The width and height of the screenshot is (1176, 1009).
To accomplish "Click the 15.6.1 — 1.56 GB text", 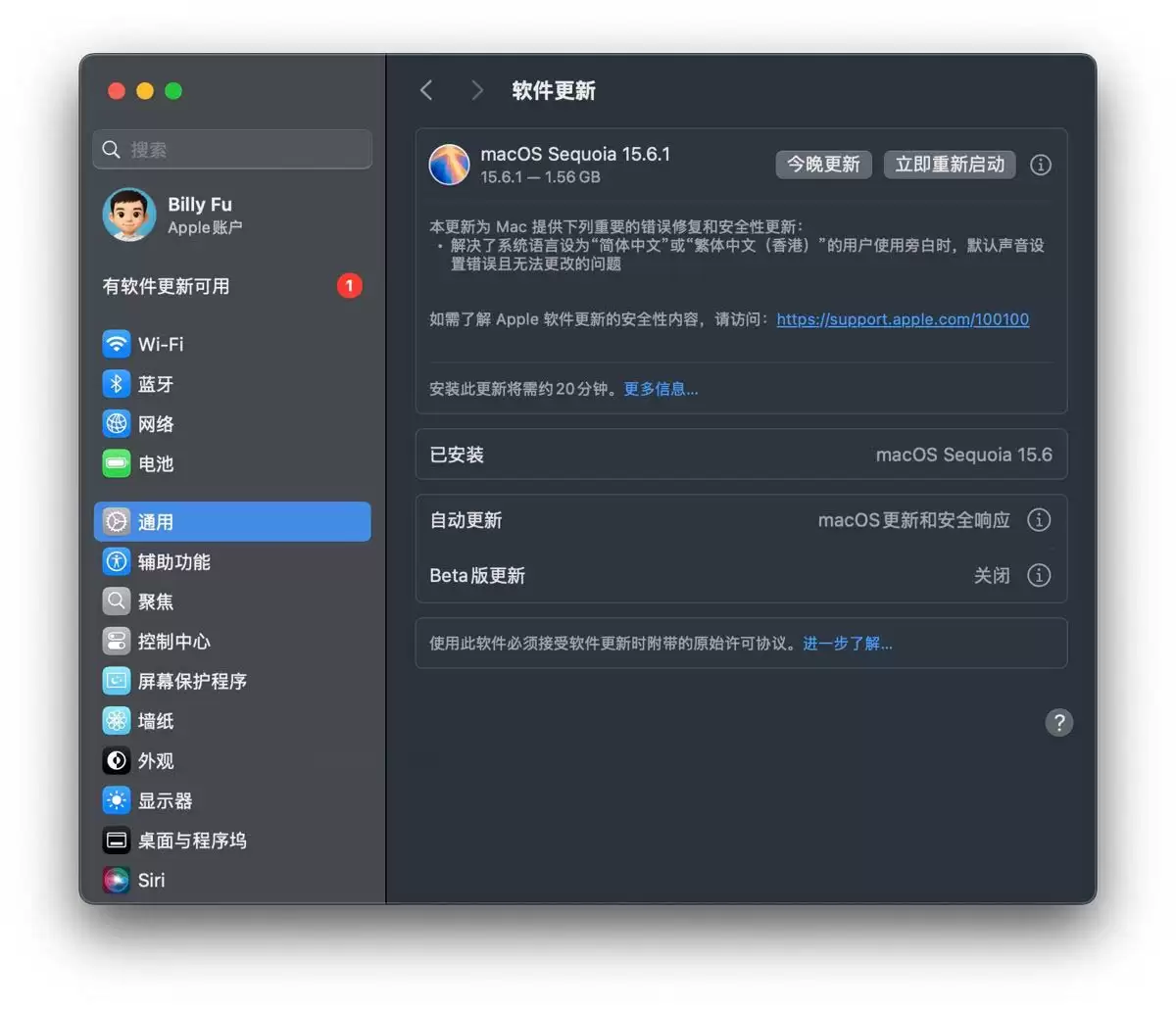I will click(540, 177).
